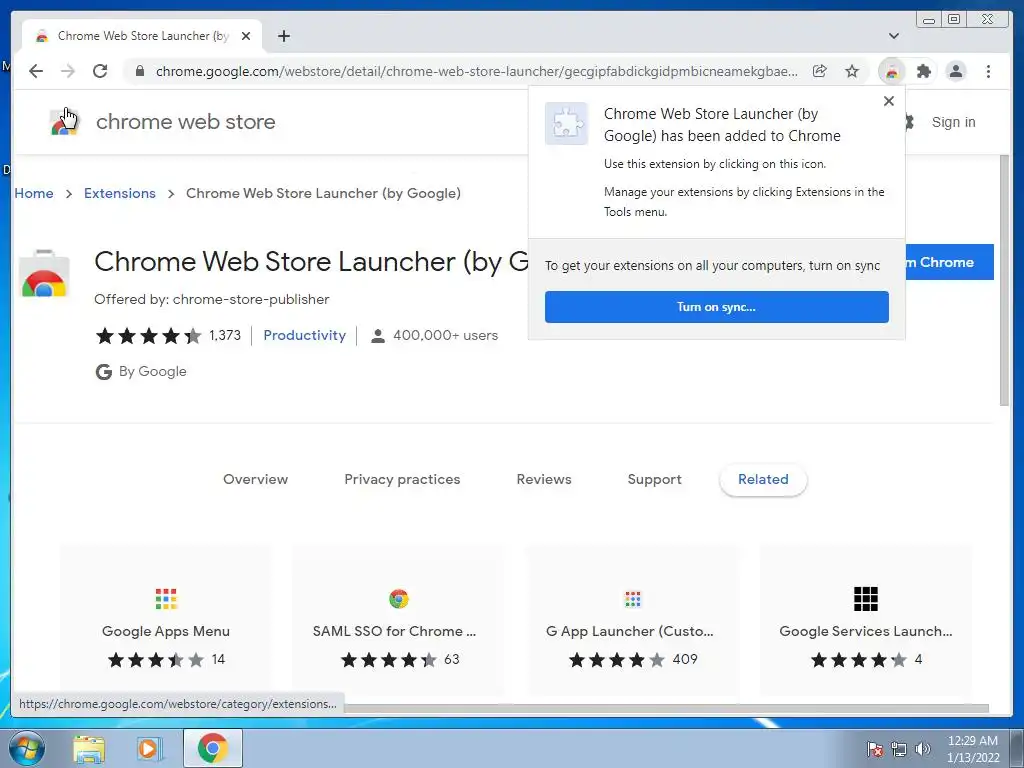Go to Extensions breadcrumb
The image size is (1024, 768).
120,193
